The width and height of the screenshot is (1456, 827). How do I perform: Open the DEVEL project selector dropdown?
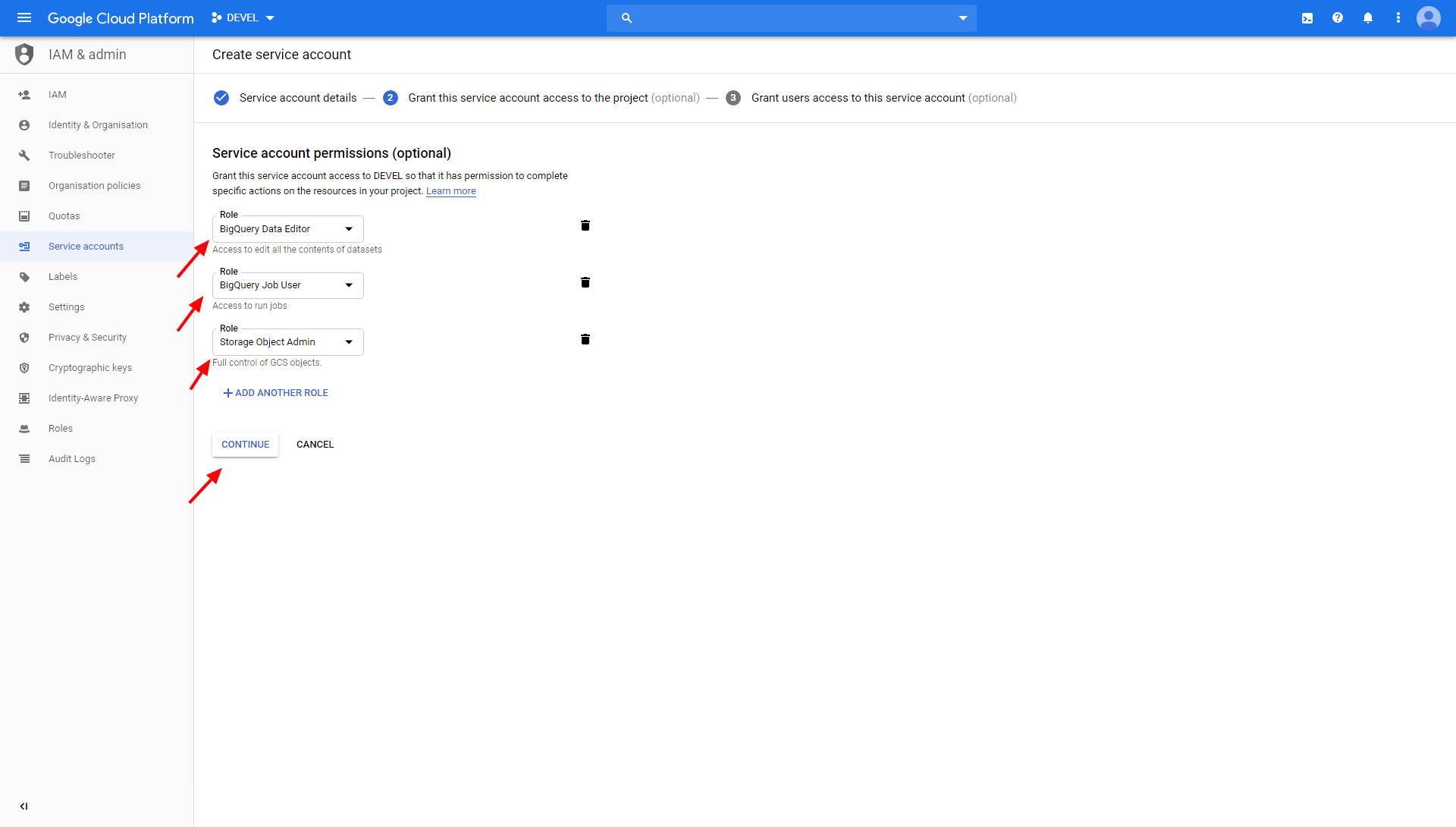click(x=243, y=17)
